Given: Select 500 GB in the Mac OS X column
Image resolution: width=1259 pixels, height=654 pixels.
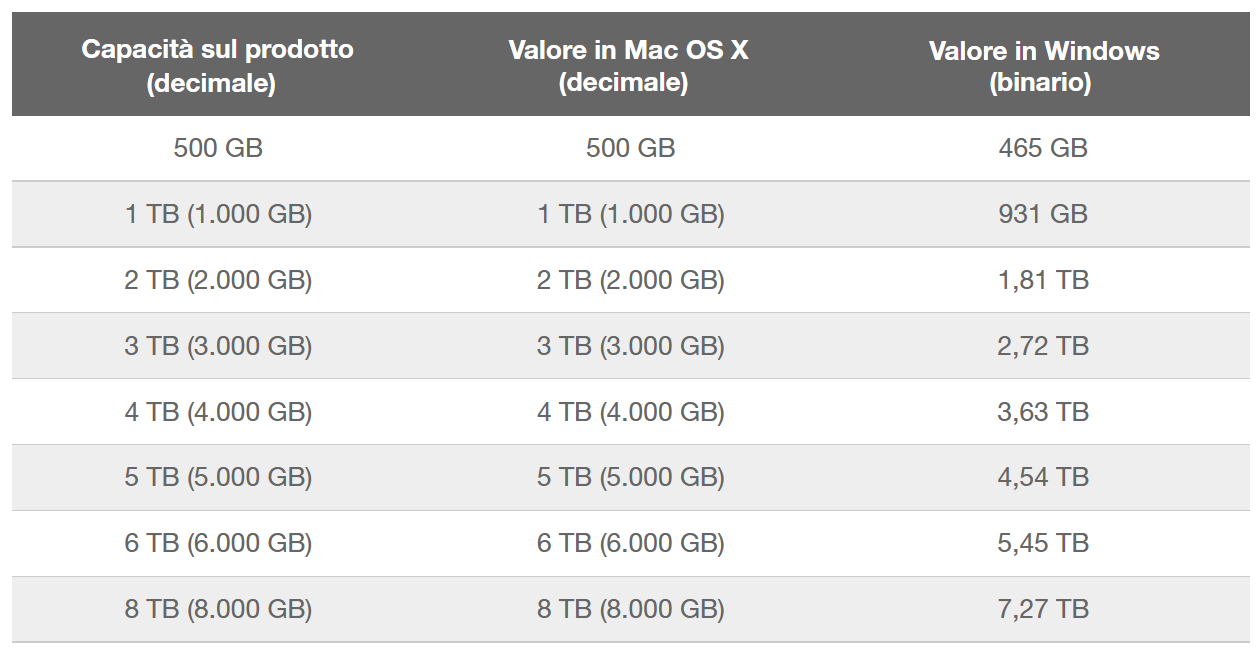Looking at the screenshot, I should click(x=631, y=148).
